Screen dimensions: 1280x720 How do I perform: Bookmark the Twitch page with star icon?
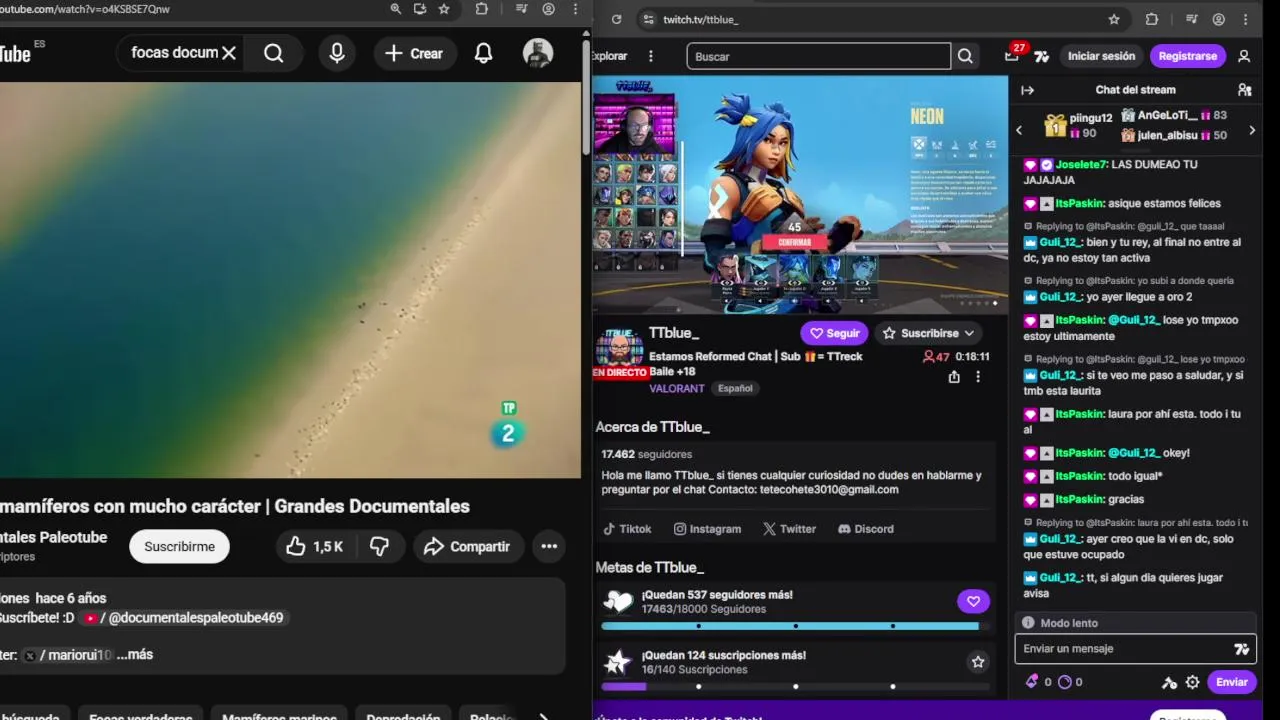[x=1114, y=19]
